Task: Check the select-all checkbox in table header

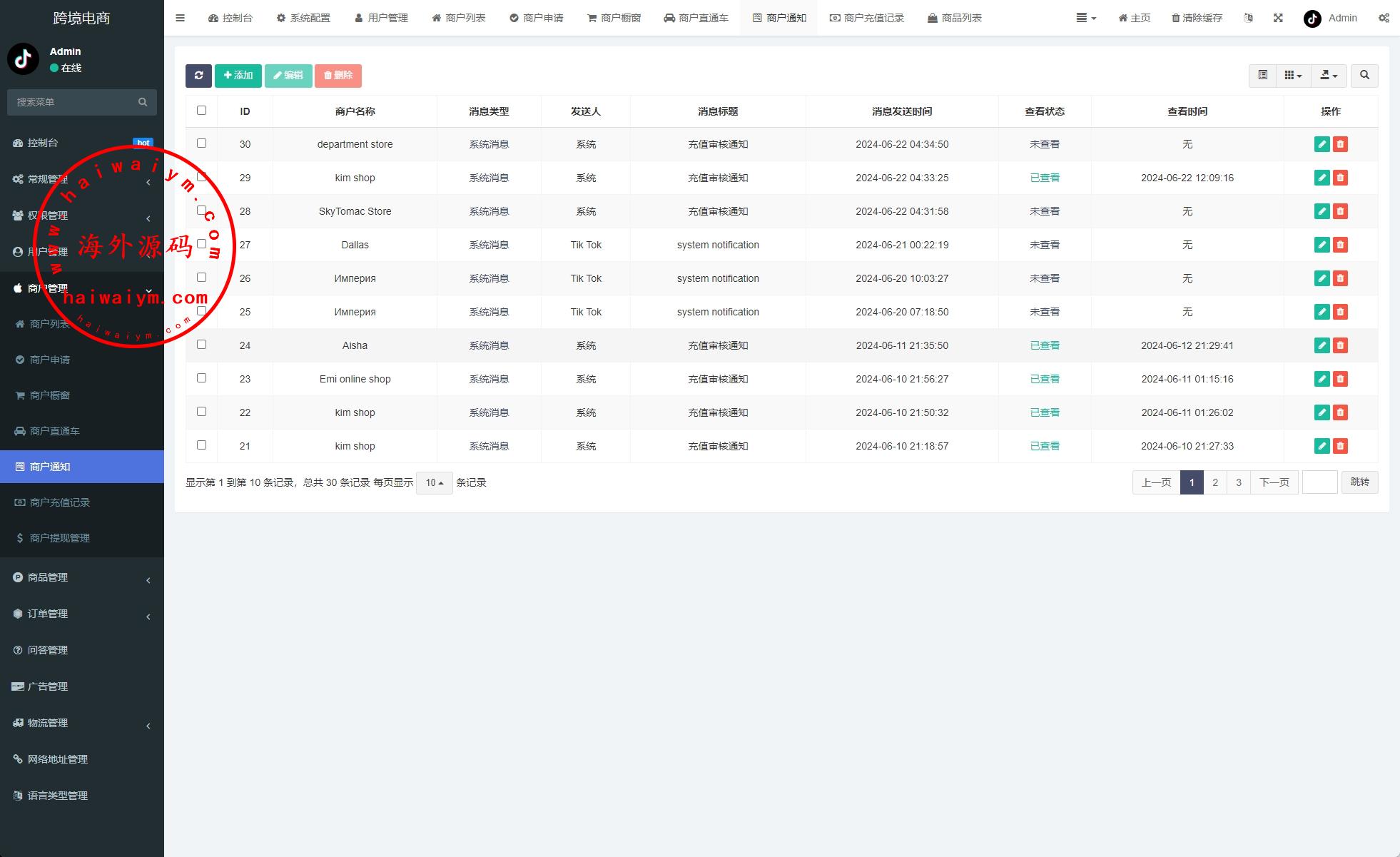Action: 201,111
